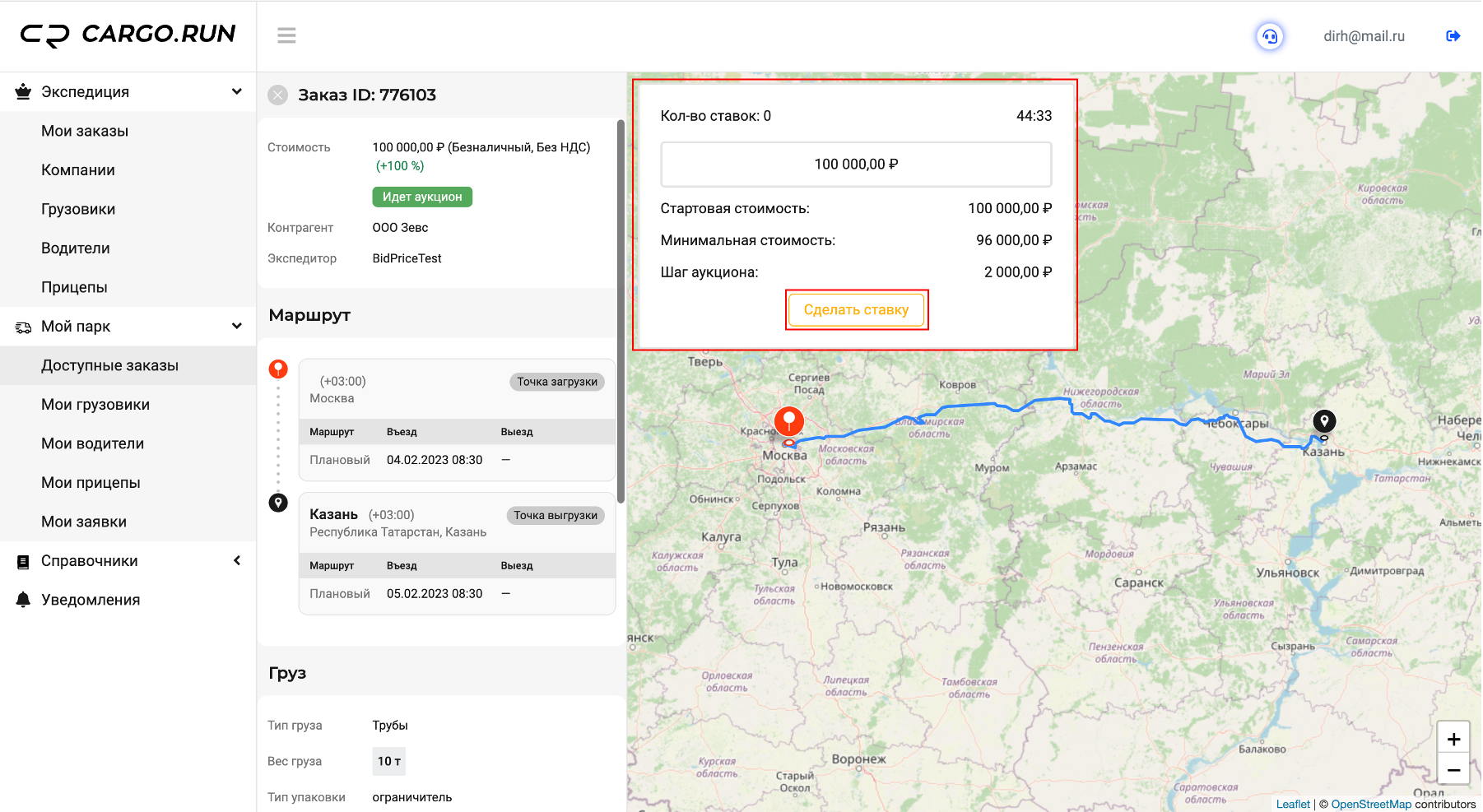Click the red Moscow pin on map
This screenshot has width=1483, height=812.
pyautogui.click(x=789, y=421)
